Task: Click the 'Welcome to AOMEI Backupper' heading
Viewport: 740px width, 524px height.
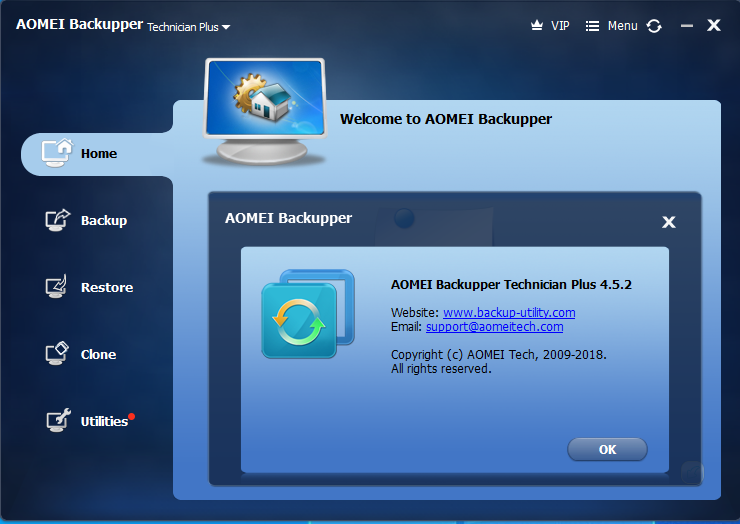Action: [446, 119]
